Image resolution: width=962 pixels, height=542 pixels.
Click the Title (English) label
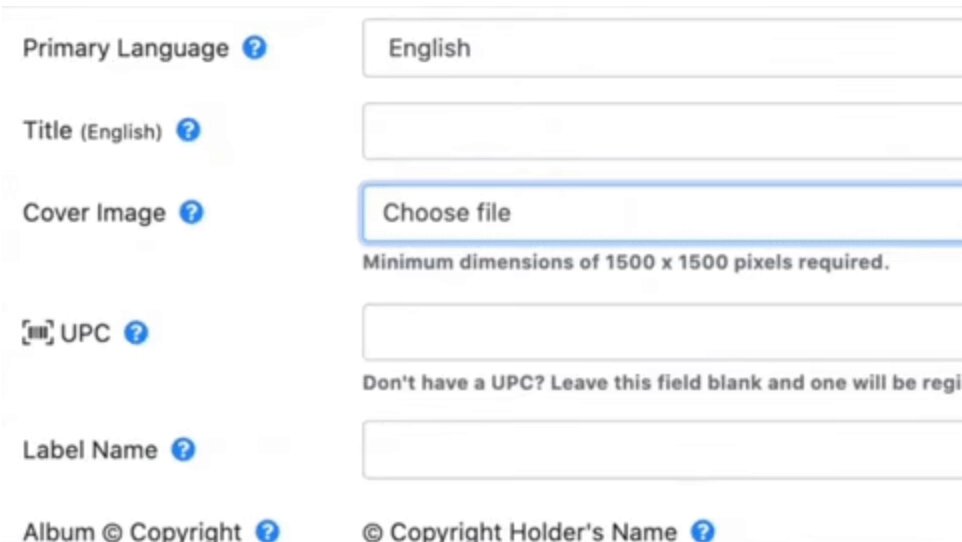point(93,131)
